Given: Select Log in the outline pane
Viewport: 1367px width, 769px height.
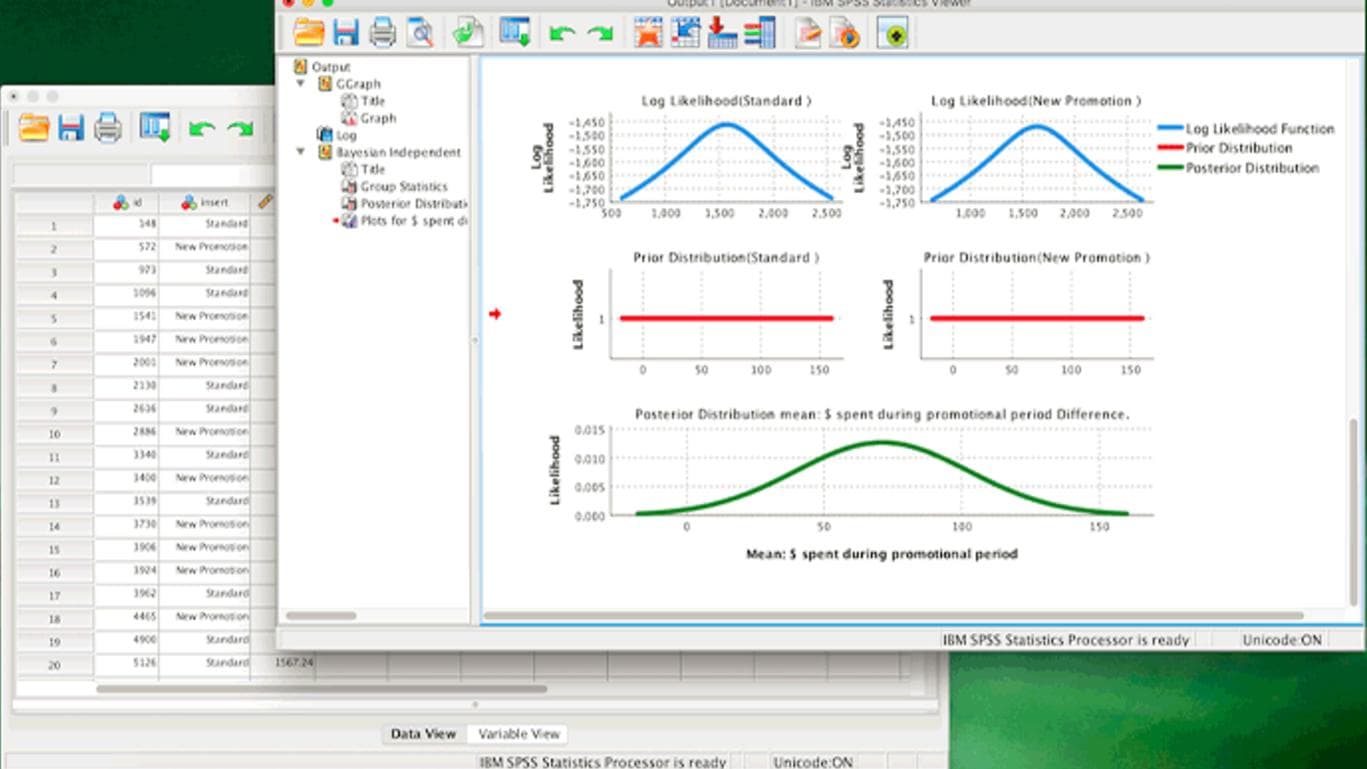Looking at the screenshot, I should pyautogui.click(x=346, y=135).
